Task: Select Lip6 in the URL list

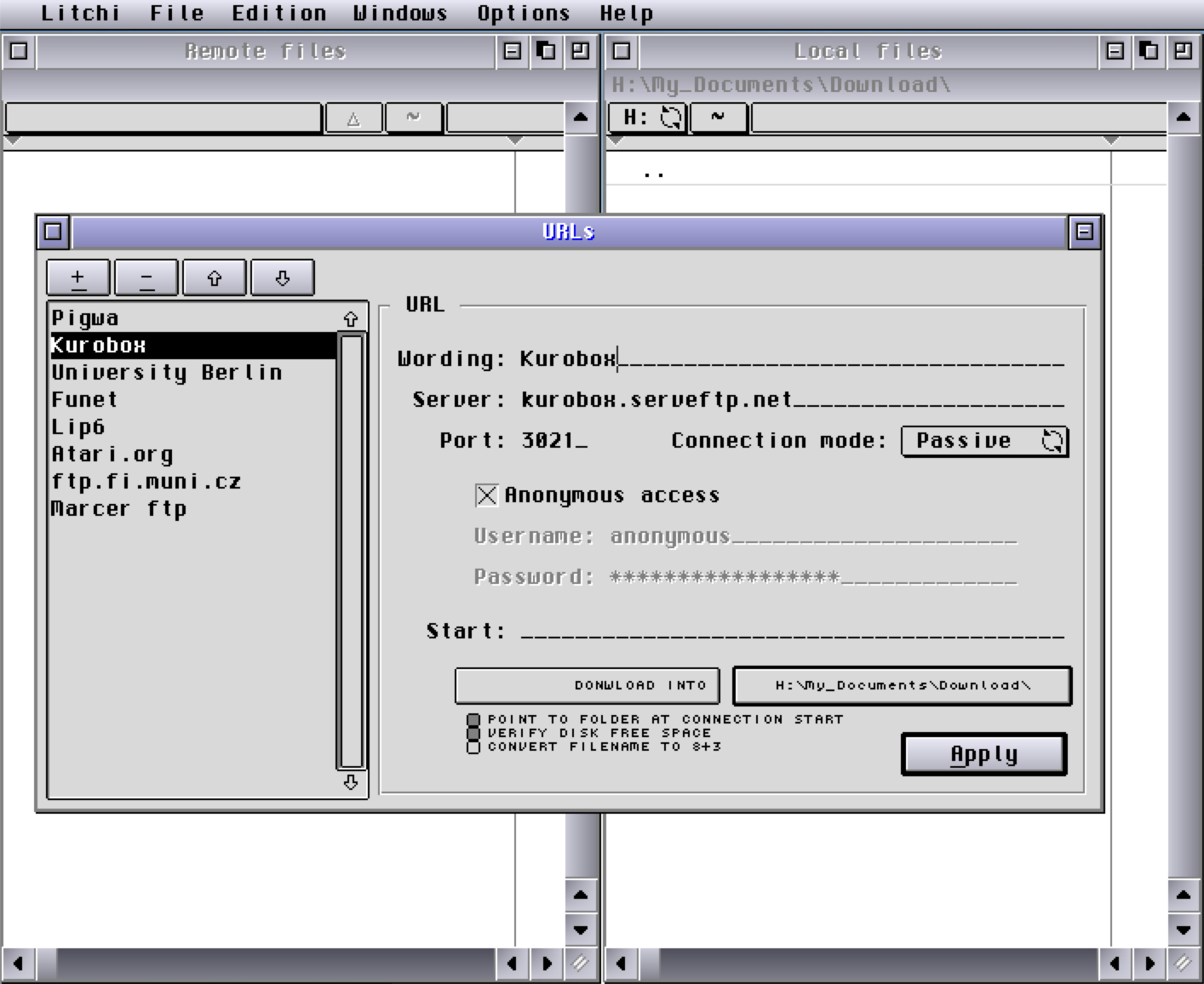Action: click(193, 427)
